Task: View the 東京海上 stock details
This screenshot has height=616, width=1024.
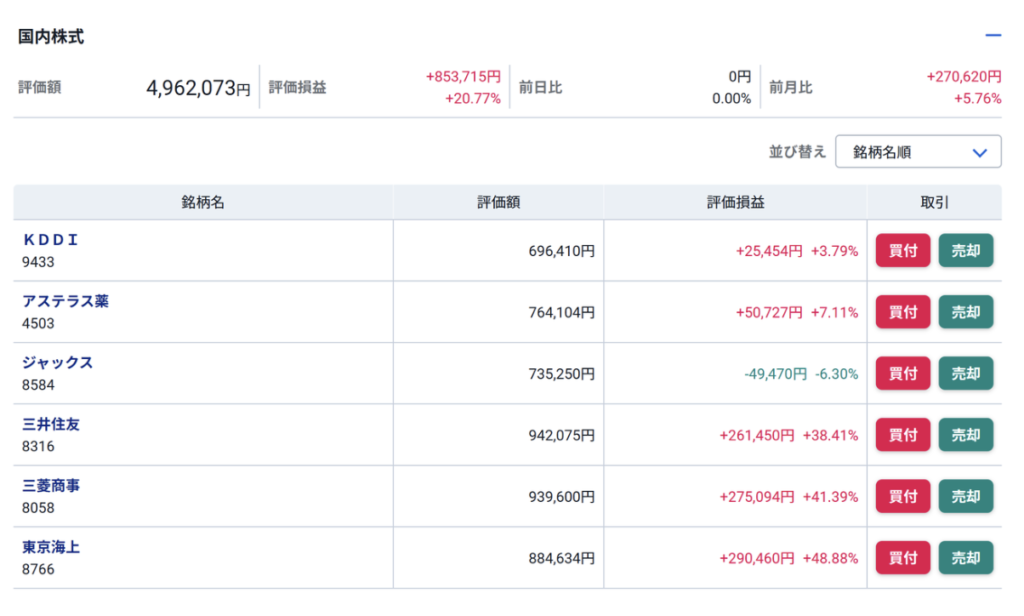Action: 50,547
